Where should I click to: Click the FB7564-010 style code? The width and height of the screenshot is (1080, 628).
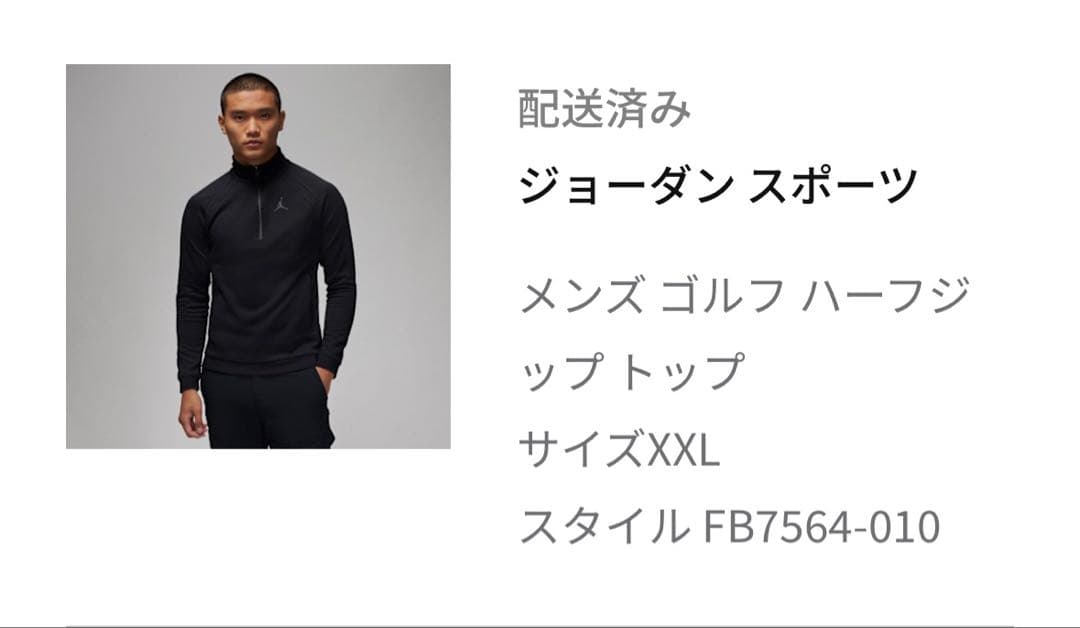pos(822,527)
